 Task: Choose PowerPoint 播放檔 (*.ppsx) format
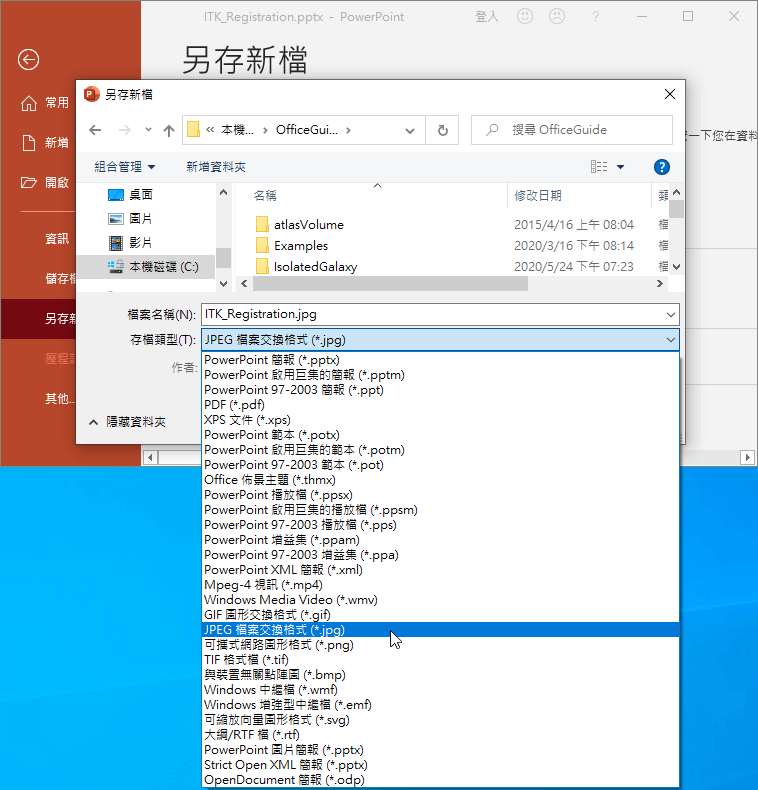point(440,495)
